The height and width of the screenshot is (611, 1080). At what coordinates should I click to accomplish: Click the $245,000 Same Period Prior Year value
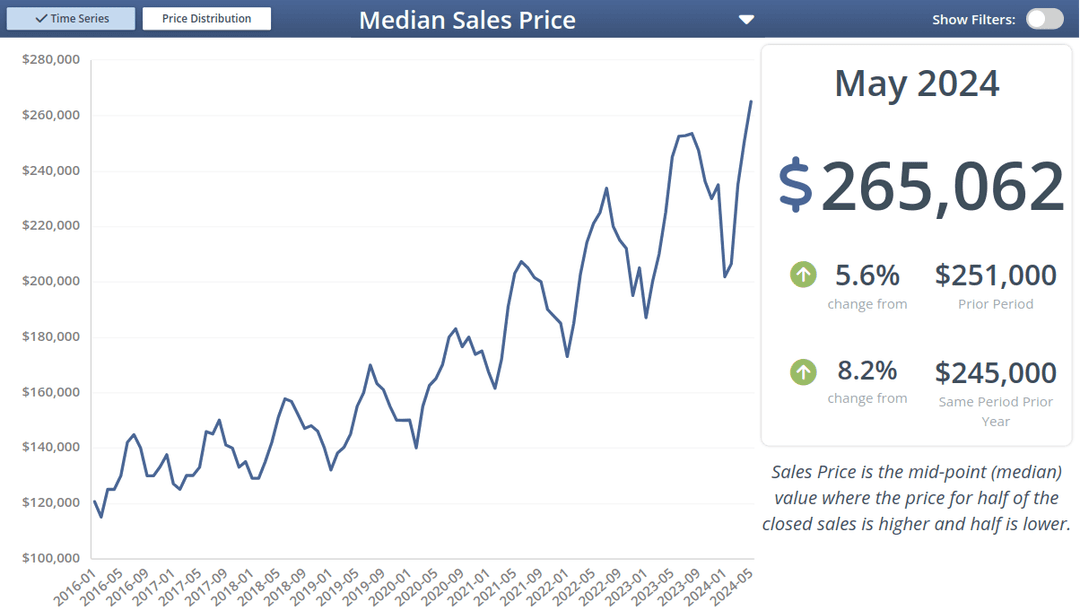click(995, 373)
